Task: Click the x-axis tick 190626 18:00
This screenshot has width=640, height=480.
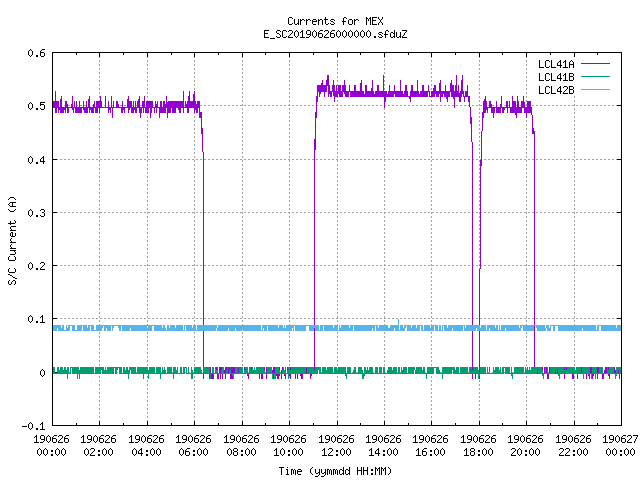Action: tap(478, 446)
